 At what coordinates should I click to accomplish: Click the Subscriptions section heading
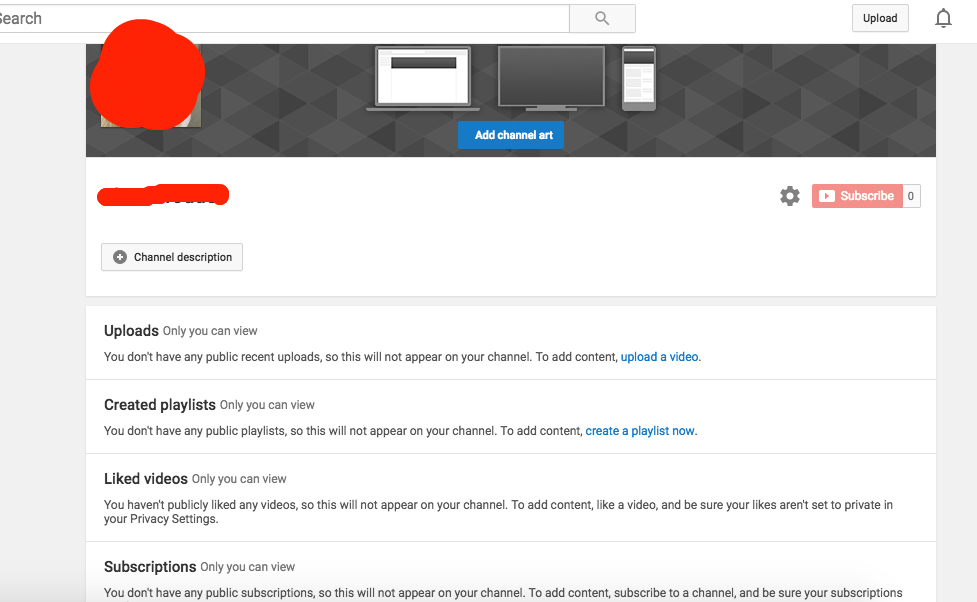tap(150, 566)
